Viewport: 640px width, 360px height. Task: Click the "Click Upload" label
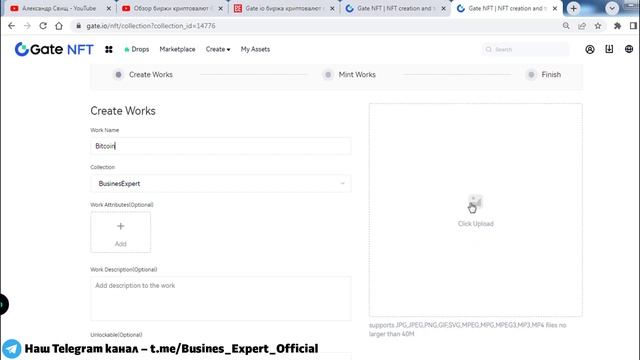[476, 224]
